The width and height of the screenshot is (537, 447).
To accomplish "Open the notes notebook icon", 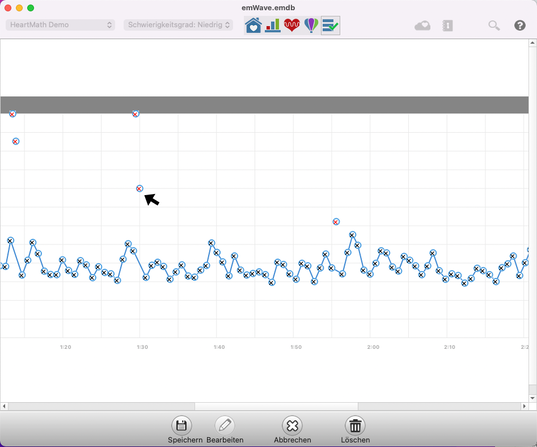I will (447, 26).
